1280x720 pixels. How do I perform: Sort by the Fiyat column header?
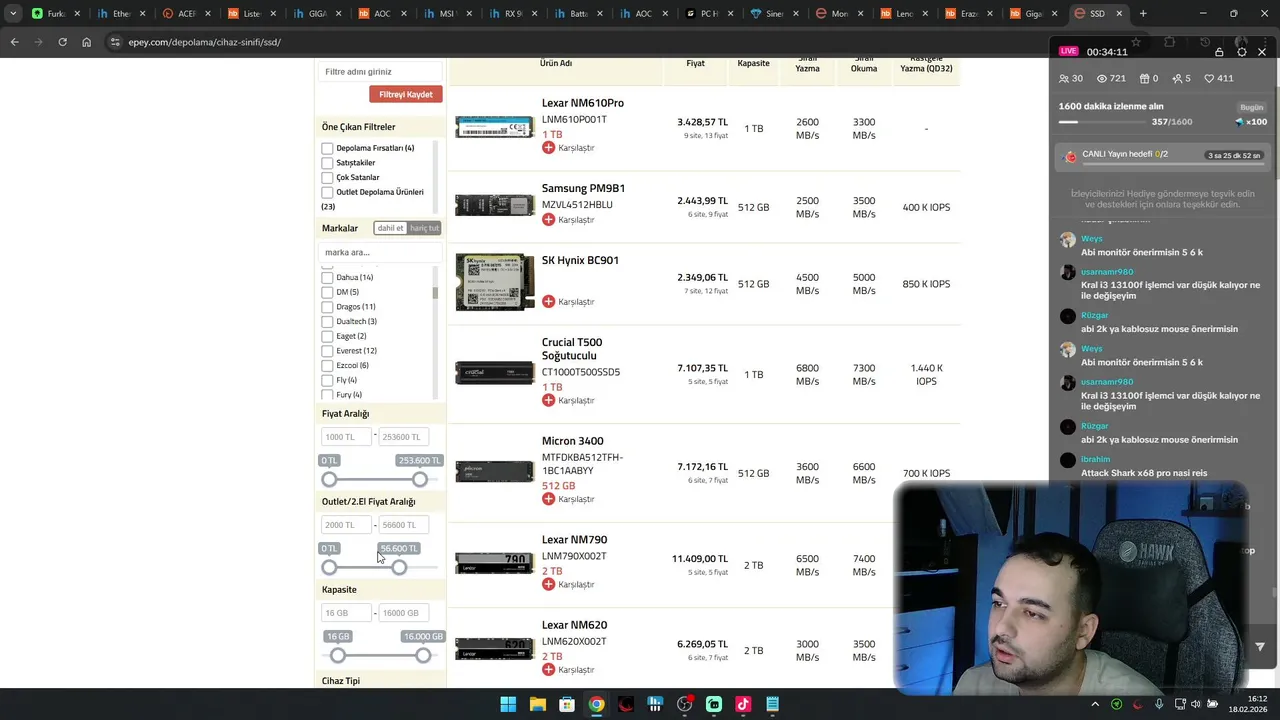(x=695, y=63)
